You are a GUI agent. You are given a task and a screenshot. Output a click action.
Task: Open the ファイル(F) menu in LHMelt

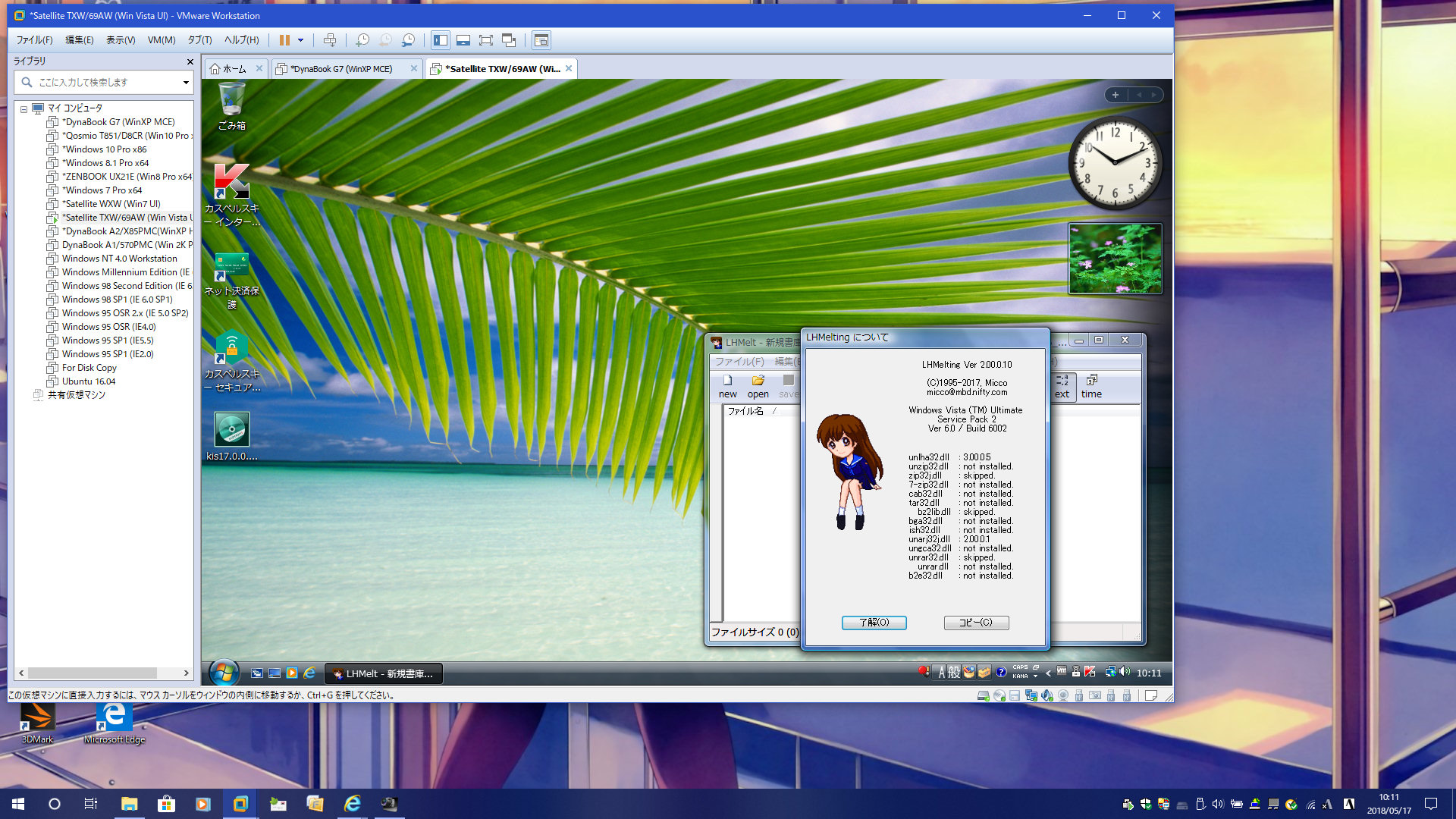(739, 362)
